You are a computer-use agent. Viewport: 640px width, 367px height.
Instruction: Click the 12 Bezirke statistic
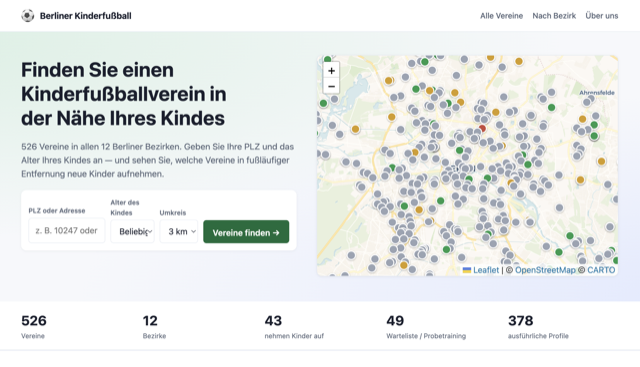click(154, 327)
